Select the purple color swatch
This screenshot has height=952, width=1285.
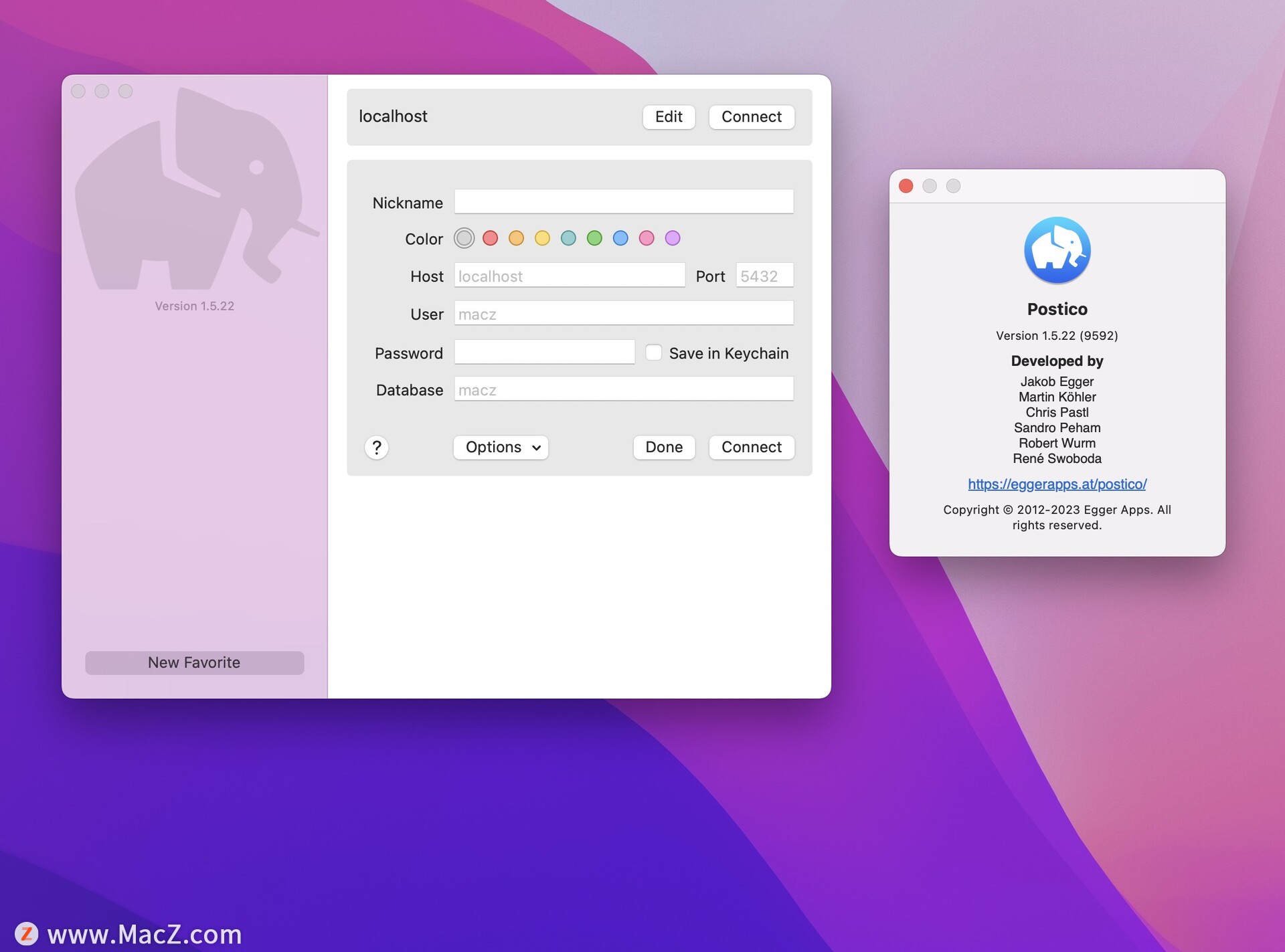pyautogui.click(x=673, y=238)
